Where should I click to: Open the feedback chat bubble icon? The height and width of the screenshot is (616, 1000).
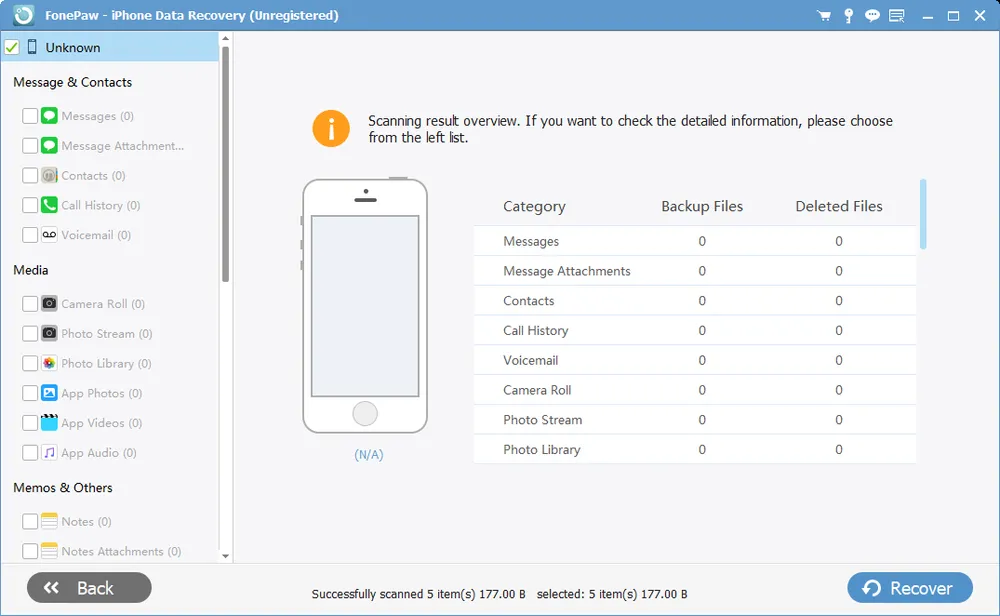tap(872, 16)
